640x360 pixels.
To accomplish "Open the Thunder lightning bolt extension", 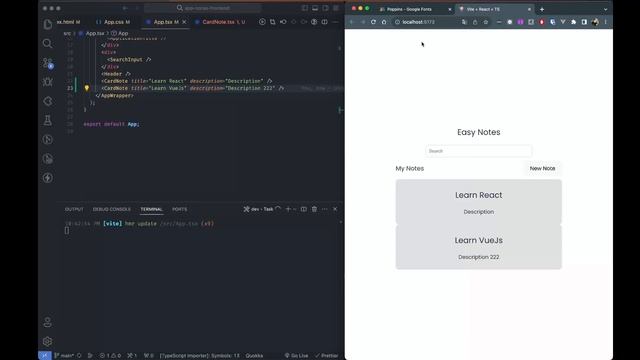I will 47,178.
